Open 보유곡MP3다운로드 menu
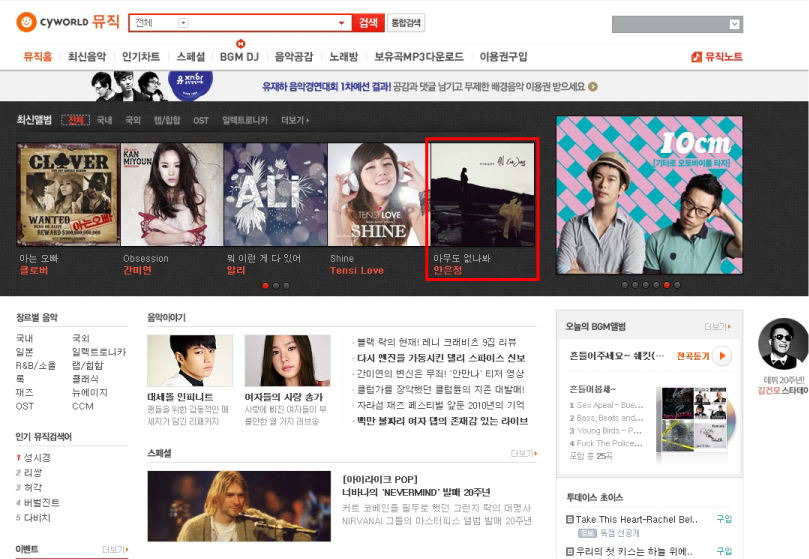809x559 pixels. pos(419,57)
